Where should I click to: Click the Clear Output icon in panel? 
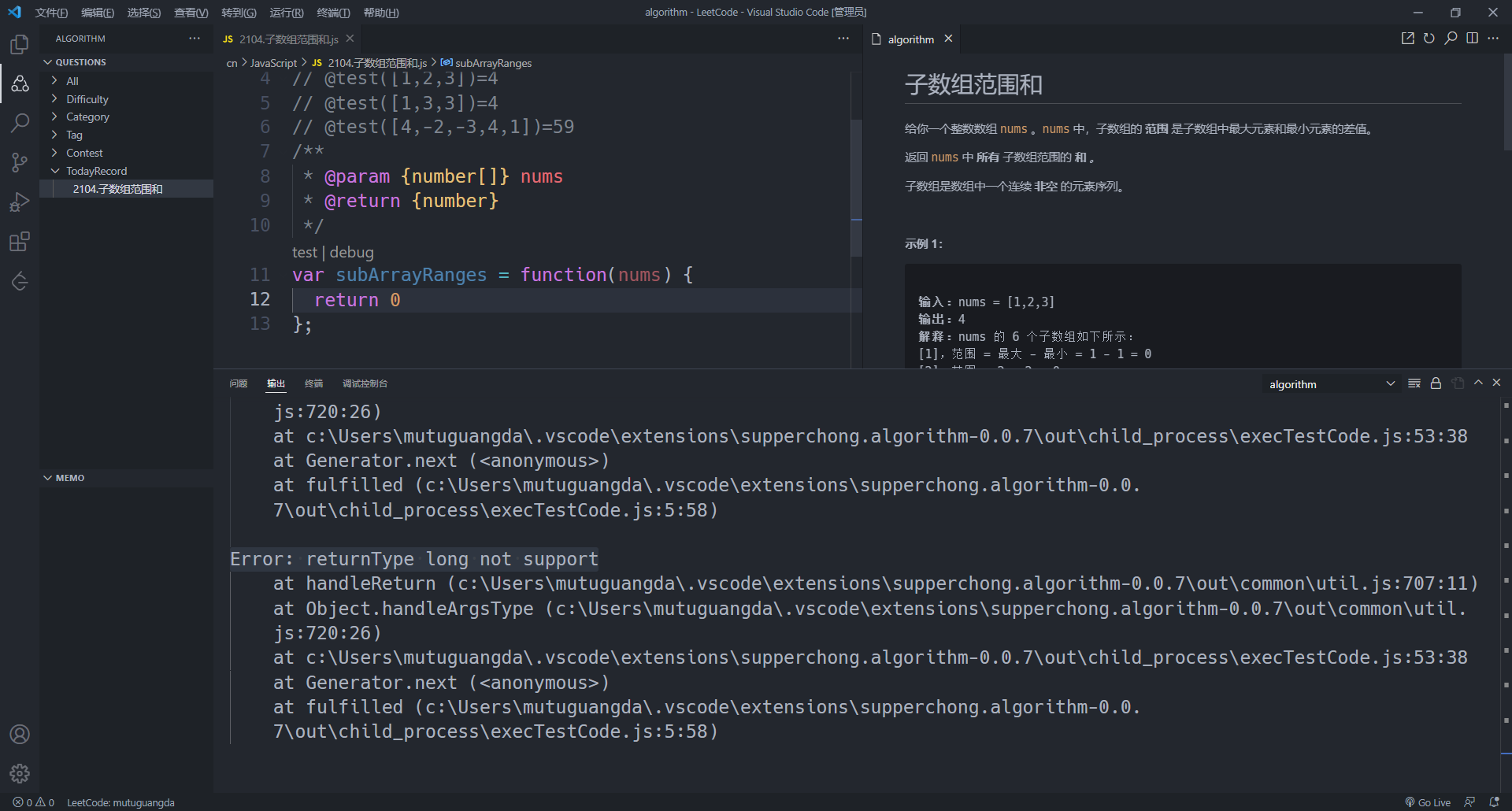coord(1414,383)
